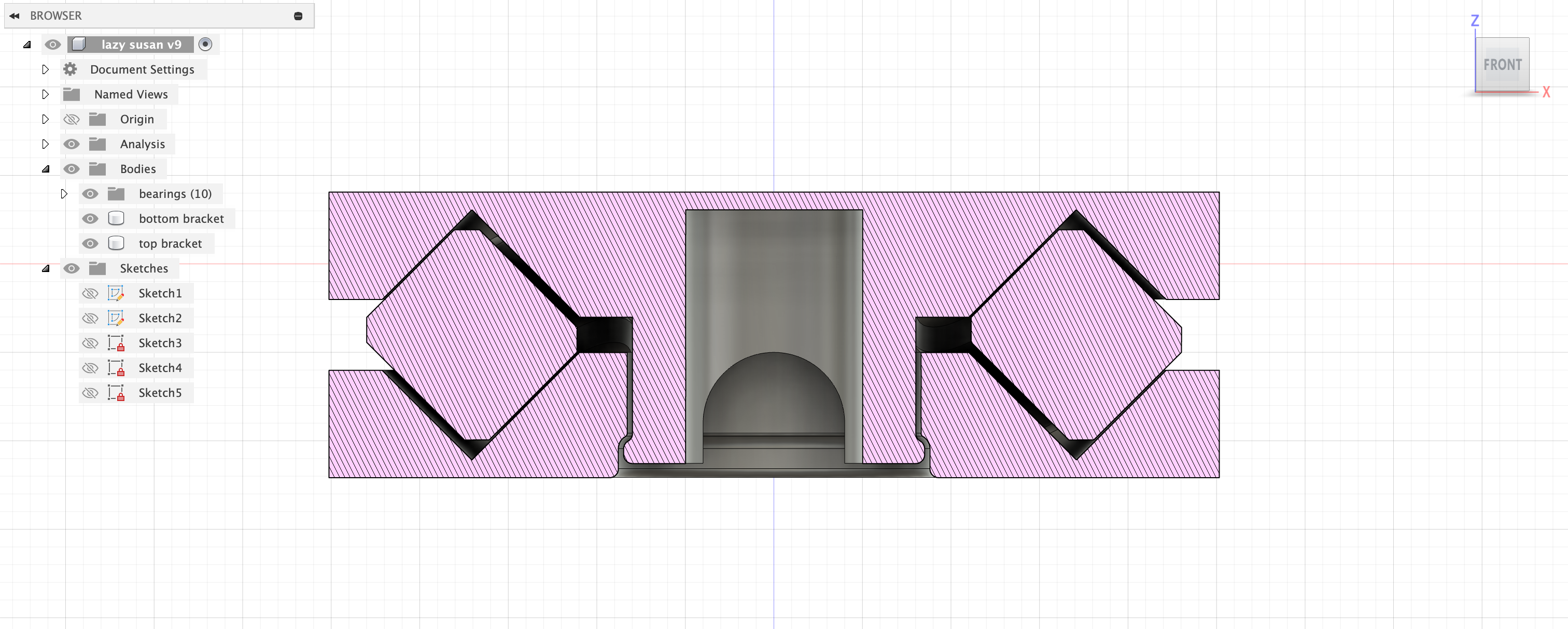Image resolution: width=1568 pixels, height=629 pixels.
Task: Collapse browser panel with double-arrow icon
Action: (x=14, y=16)
